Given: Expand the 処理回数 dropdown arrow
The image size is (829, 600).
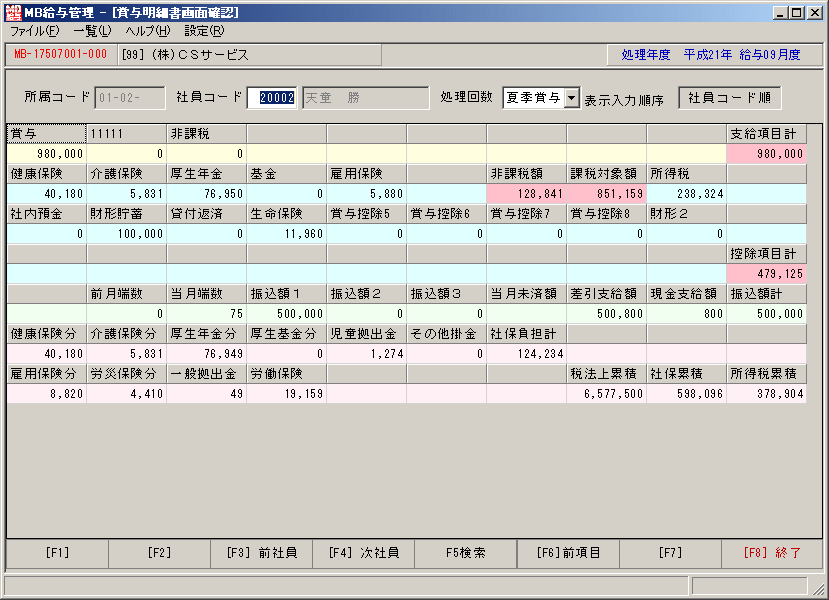Looking at the screenshot, I should 572,98.
